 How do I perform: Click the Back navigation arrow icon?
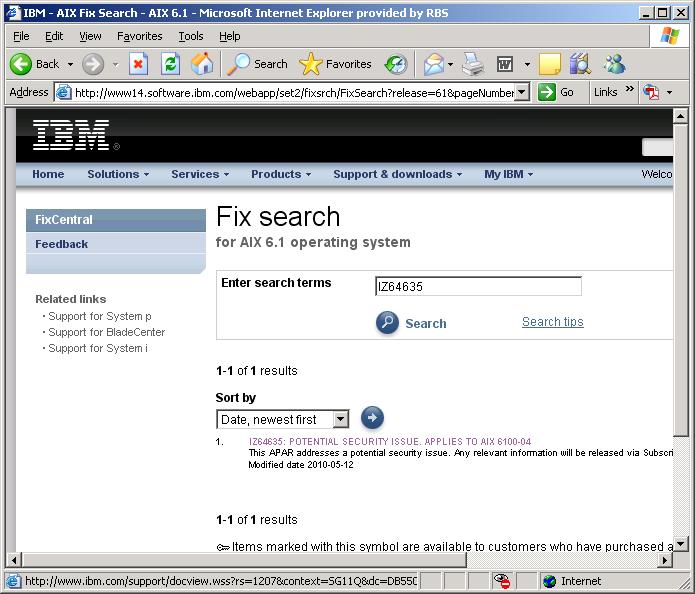tap(21, 64)
